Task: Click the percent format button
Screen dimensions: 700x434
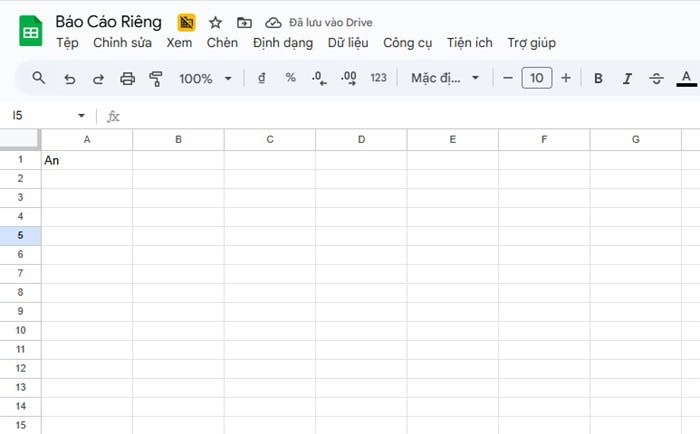Action: click(291, 78)
